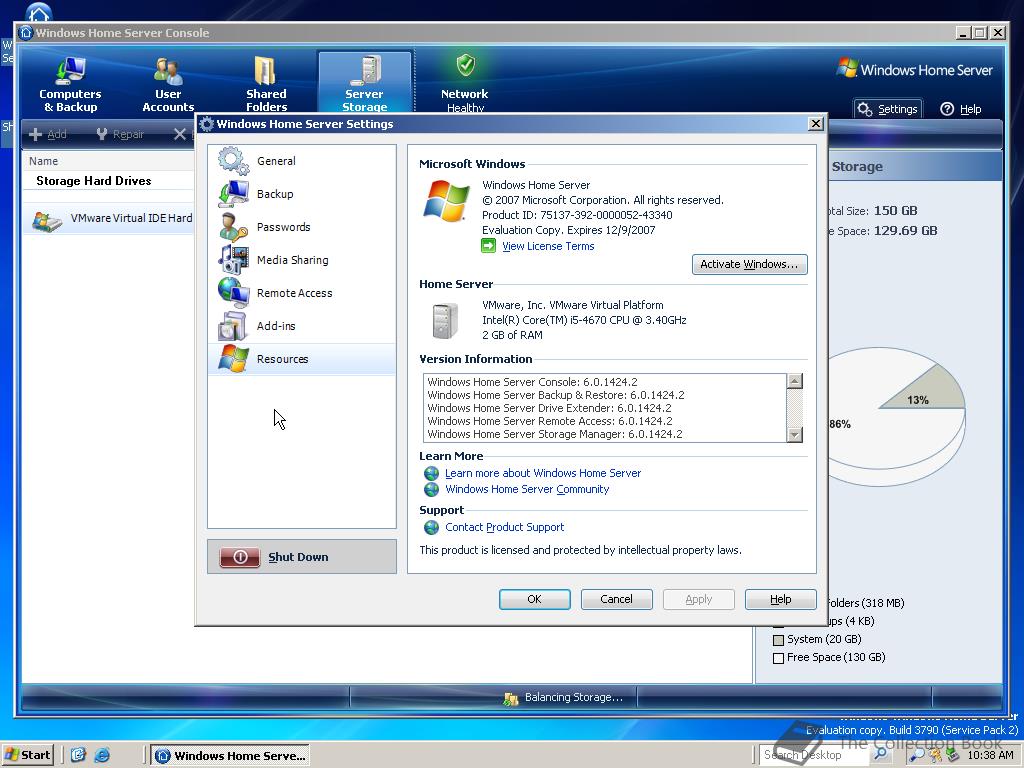Open Windows Home Server Community link
The width and height of the screenshot is (1024, 768).
[x=527, y=489]
